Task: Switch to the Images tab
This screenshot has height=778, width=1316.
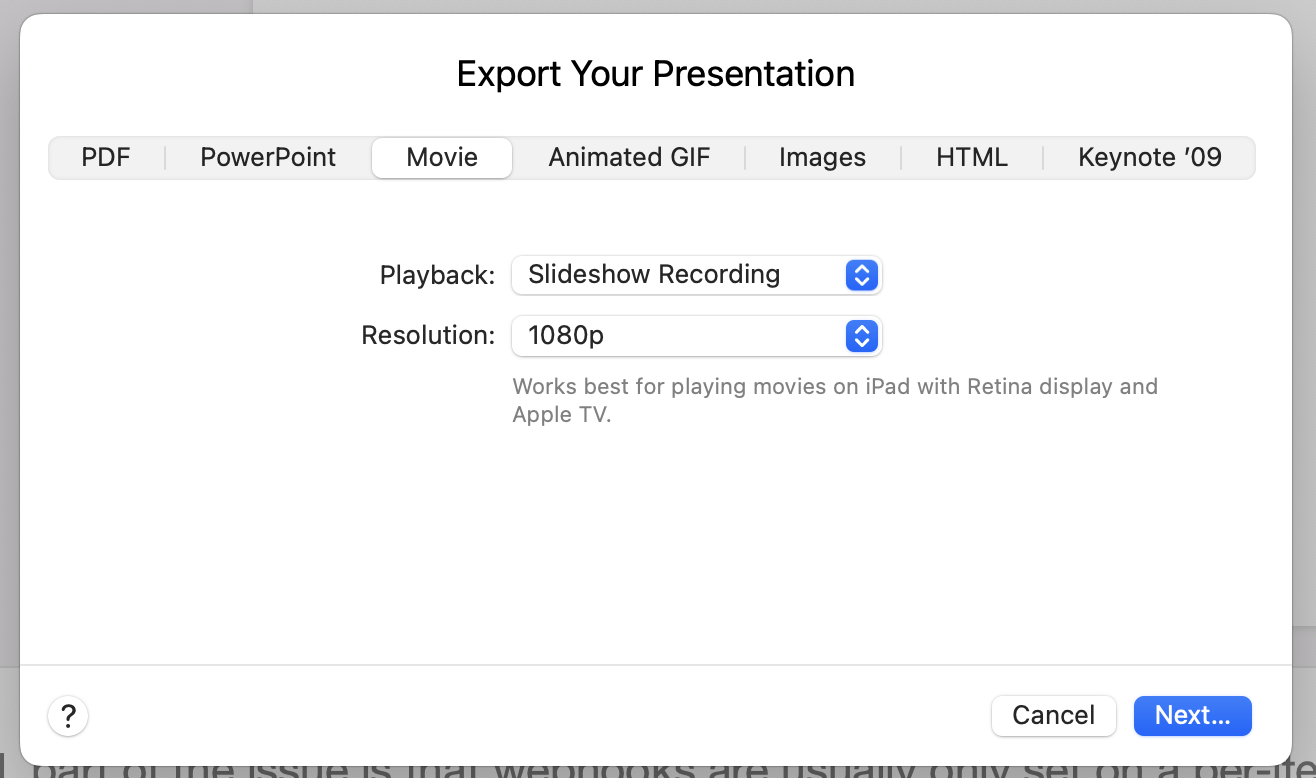Action: (x=822, y=157)
